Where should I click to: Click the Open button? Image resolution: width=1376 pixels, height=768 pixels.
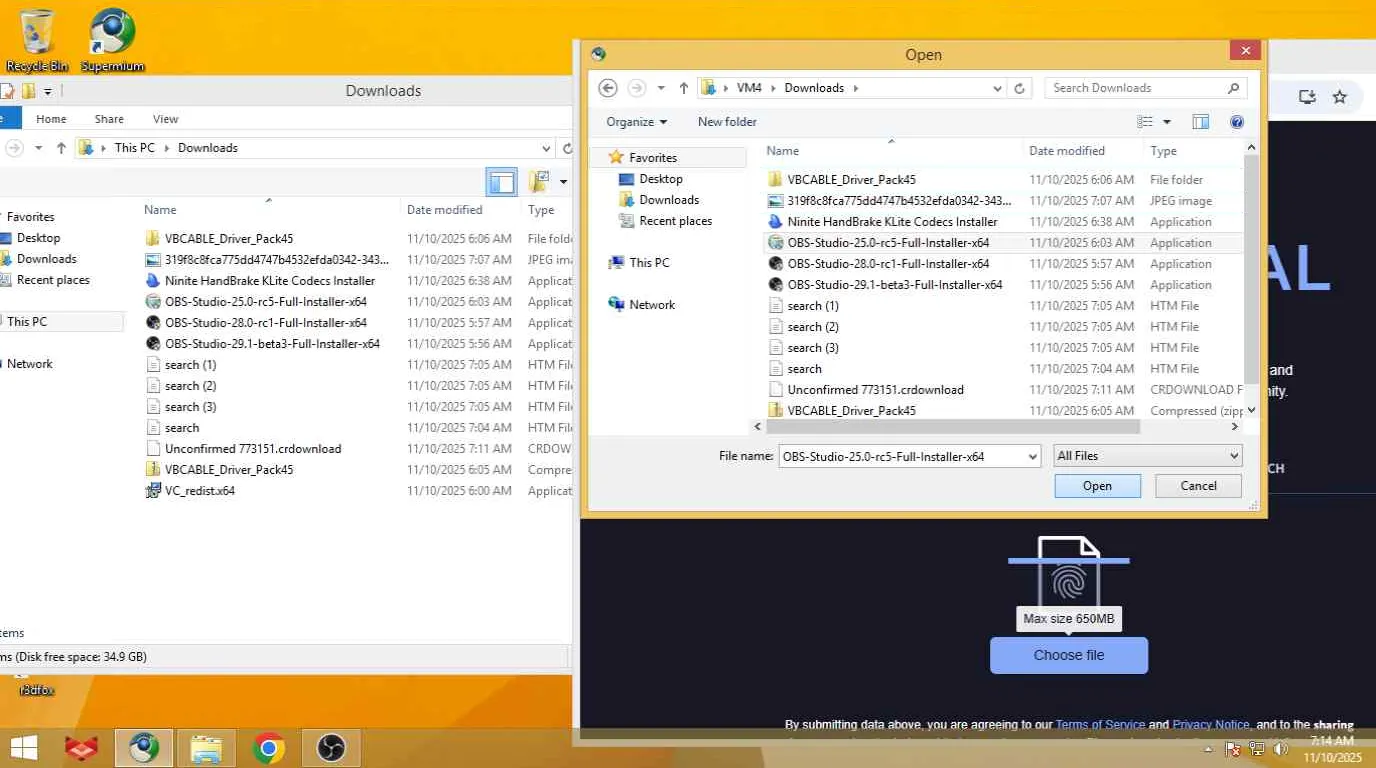[x=1097, y=486]
